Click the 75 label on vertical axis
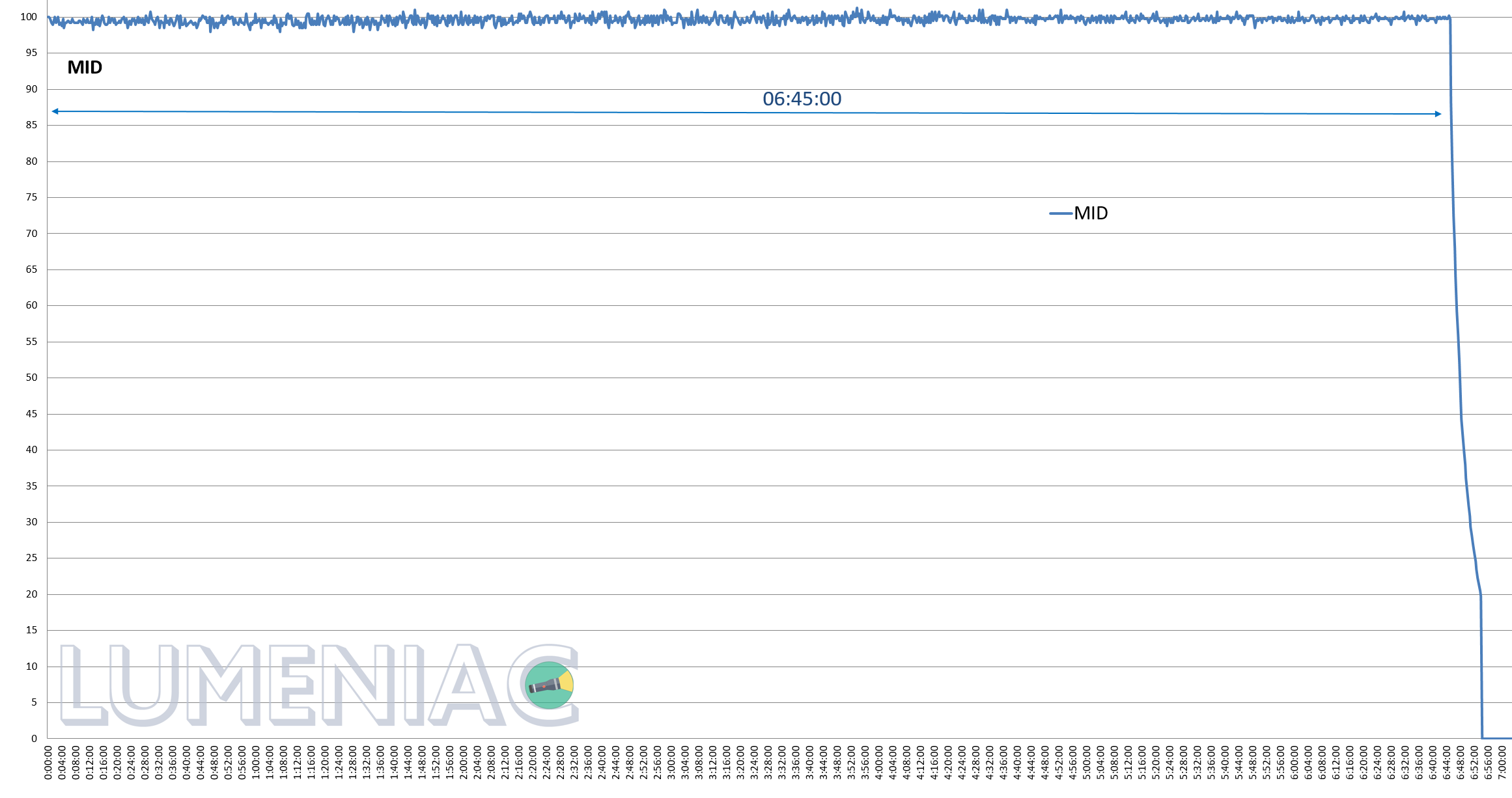The height and width of the screenshot is (798, 1512). (31, 197)
